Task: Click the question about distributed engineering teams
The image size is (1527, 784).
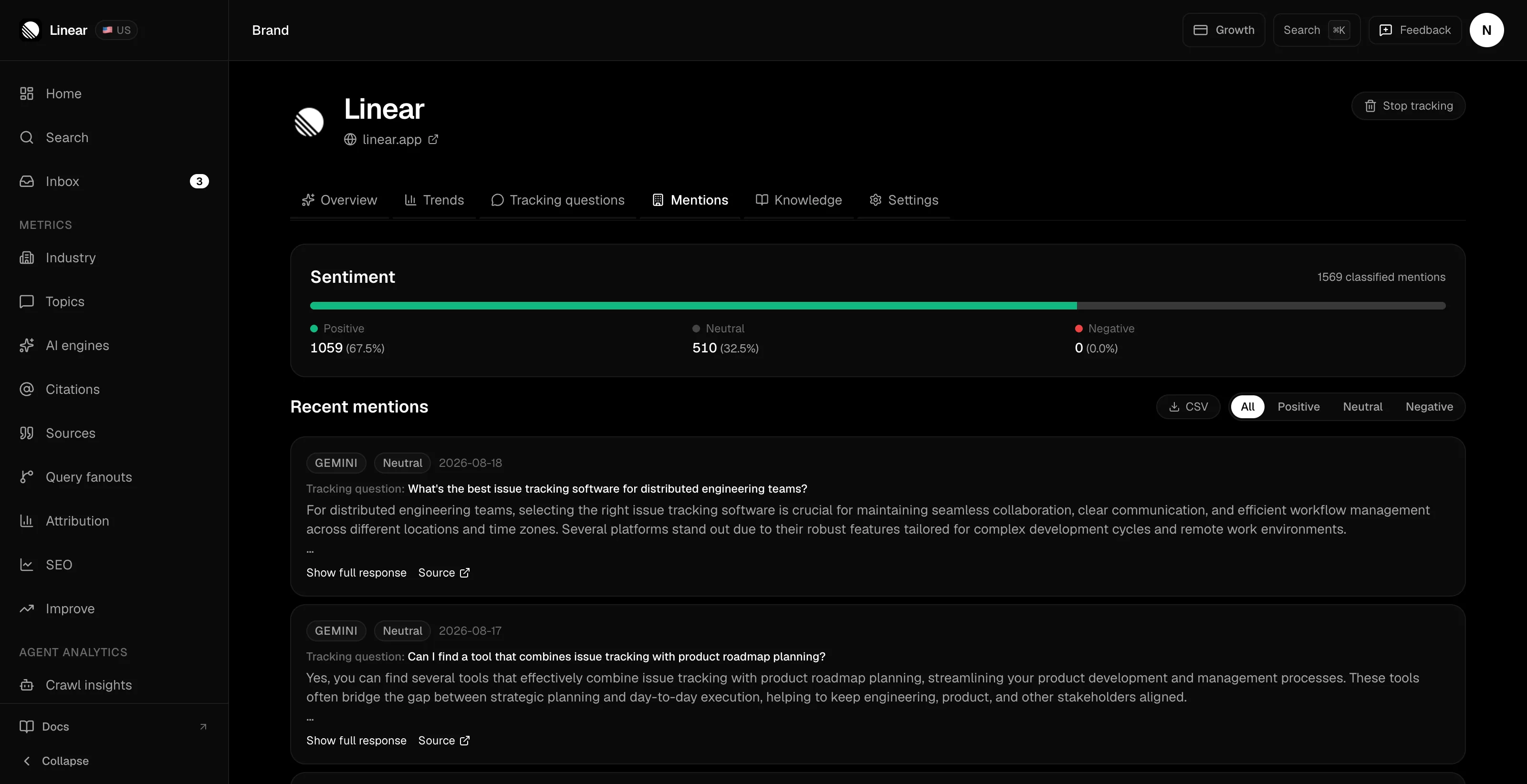Action: (x=607, y=489)
